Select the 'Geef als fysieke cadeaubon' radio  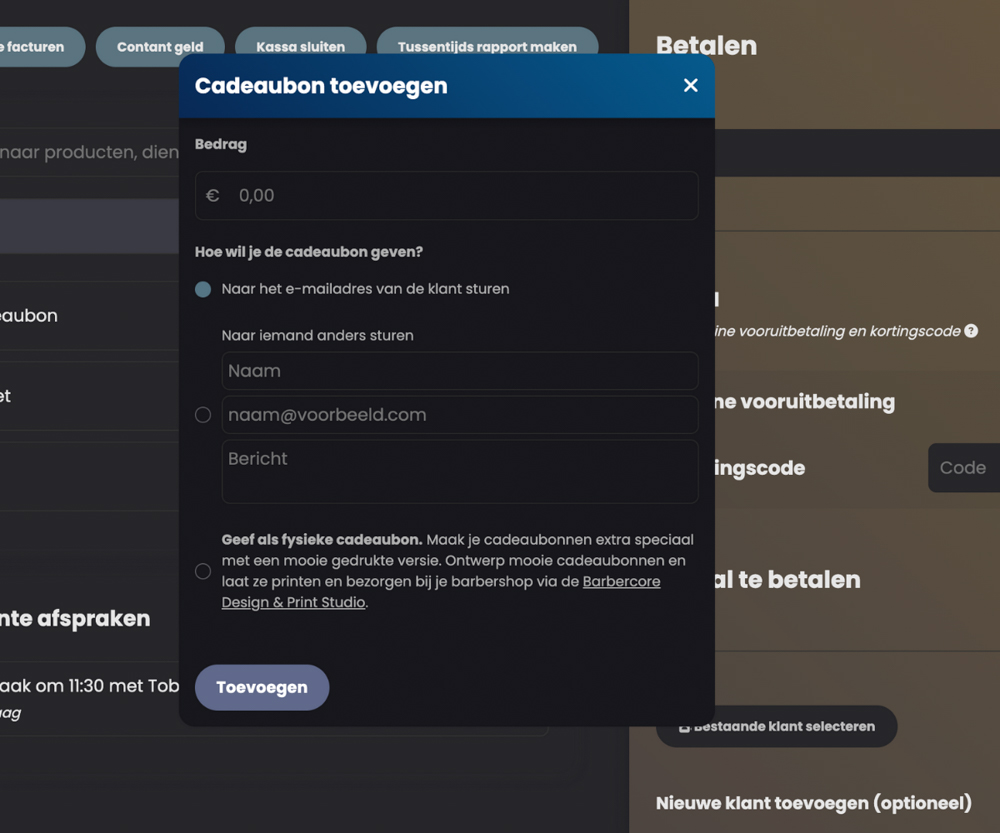pos(203,572)
